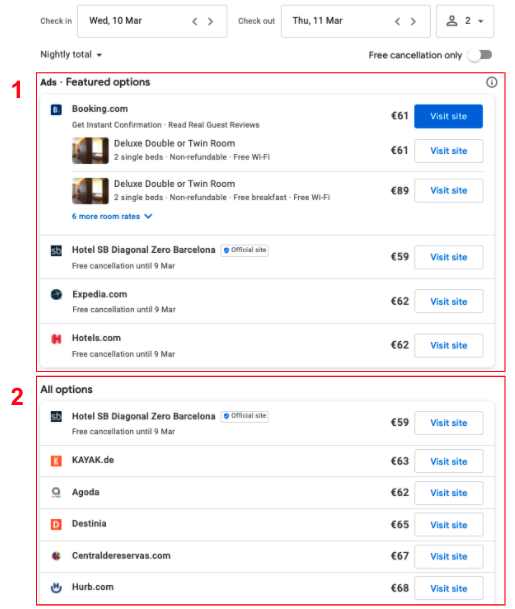Go to next check-in date arrow
The image size is (515, 609).
[x=211, y=21]
